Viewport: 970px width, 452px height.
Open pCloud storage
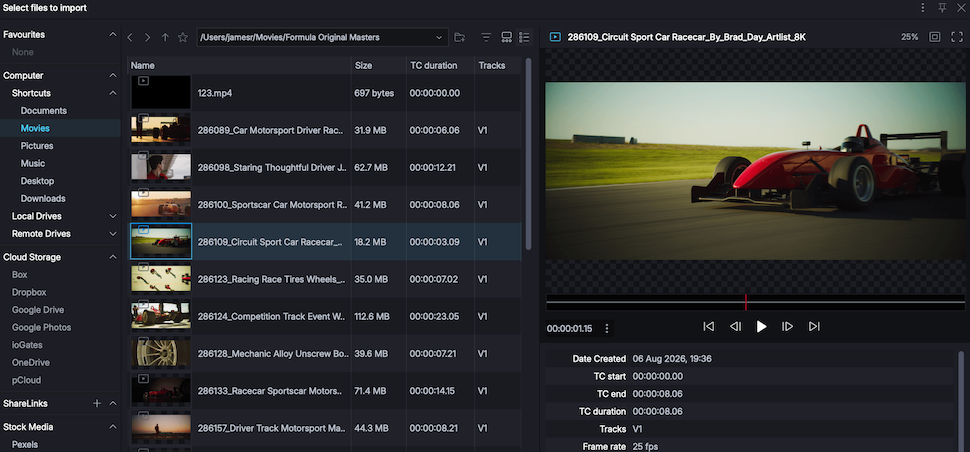point(26,380)
